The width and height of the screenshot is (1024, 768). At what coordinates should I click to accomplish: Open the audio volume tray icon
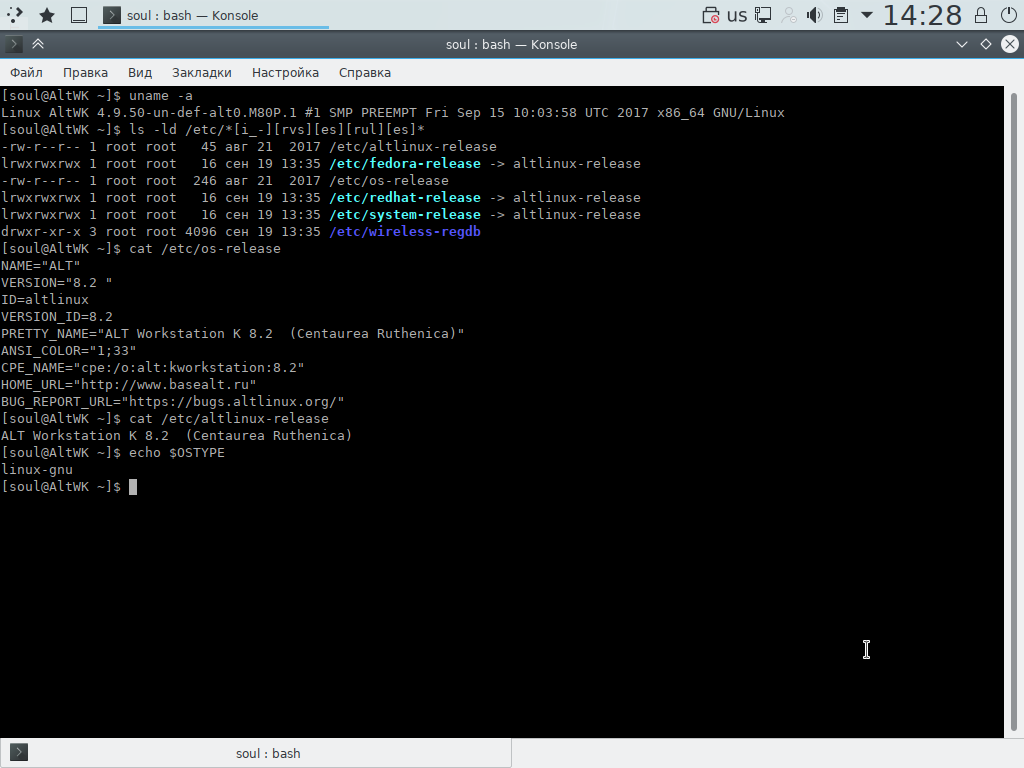point(814,15)
